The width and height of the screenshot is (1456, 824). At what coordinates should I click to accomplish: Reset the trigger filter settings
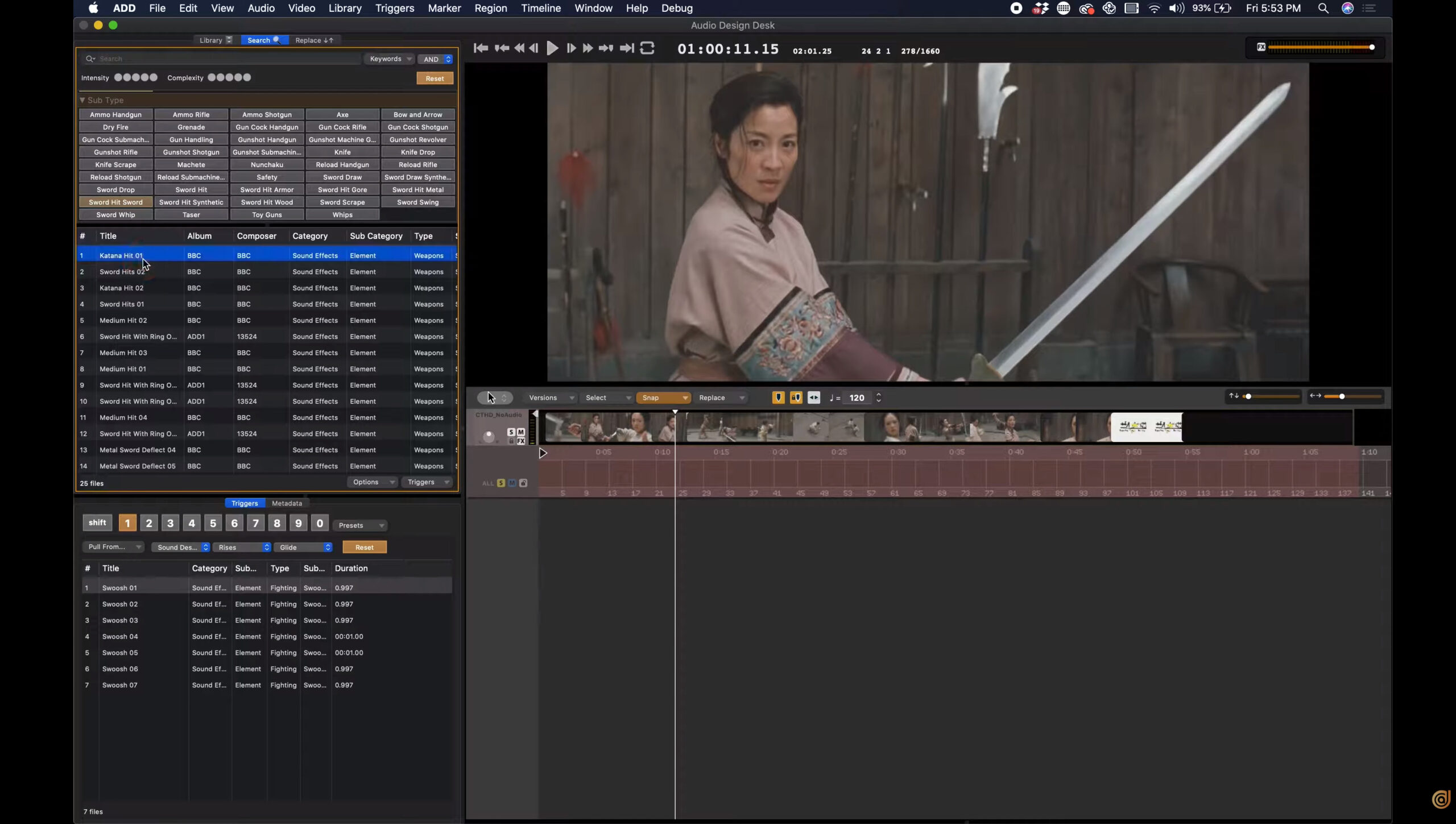[x=364, y=547]
